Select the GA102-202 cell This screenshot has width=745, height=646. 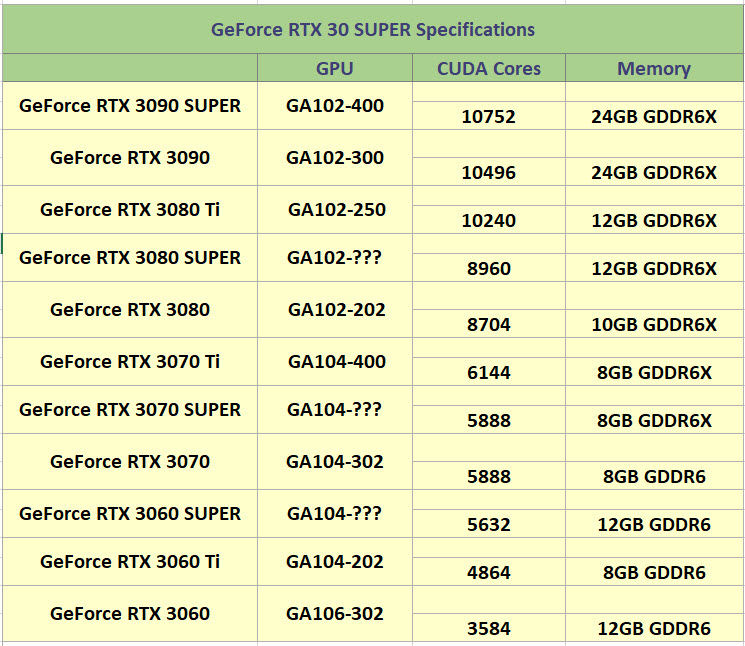(x=334, y=310)
